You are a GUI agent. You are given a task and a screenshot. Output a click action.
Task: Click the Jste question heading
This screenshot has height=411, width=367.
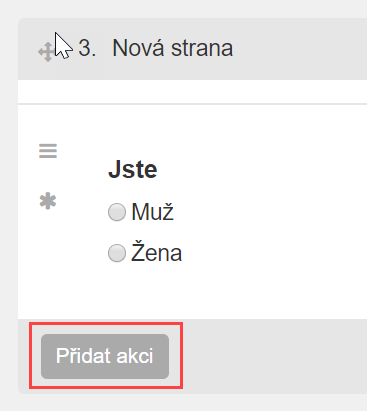pos(133,170)
